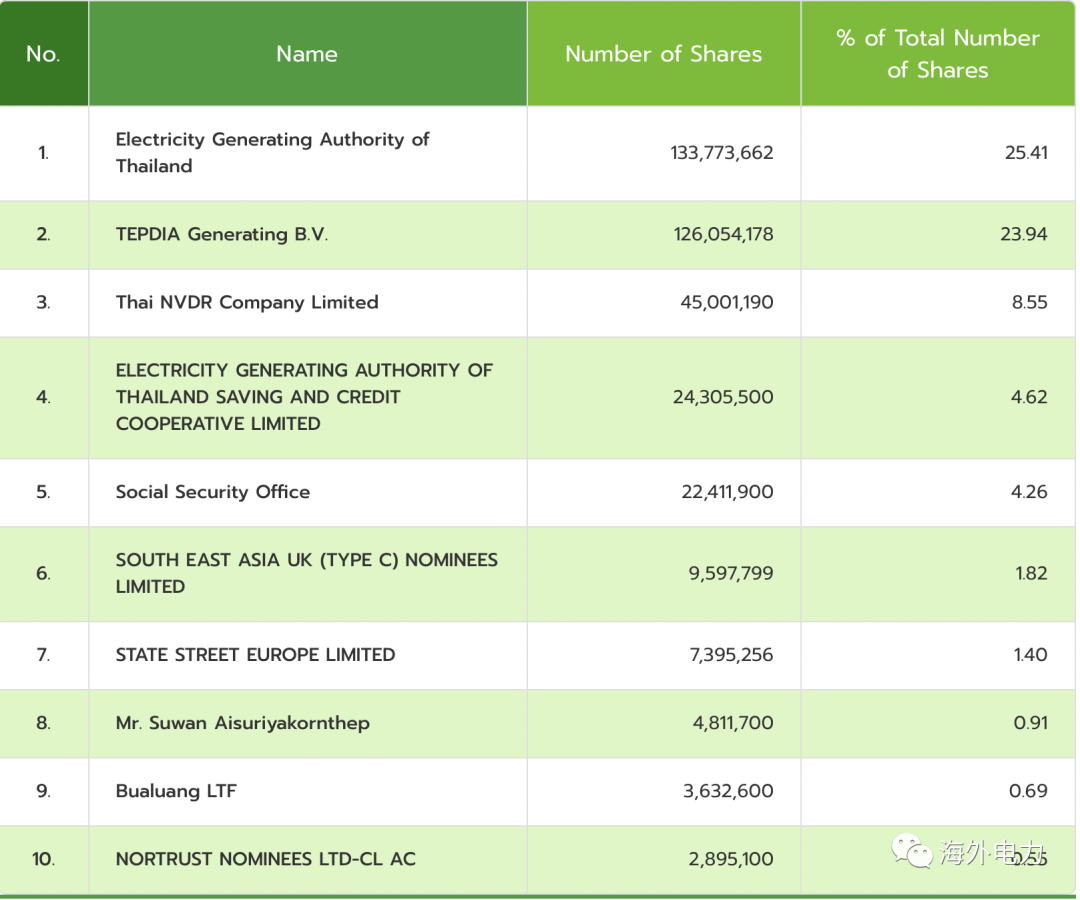Click the share count 7,395,256

[x=731, y=655]
